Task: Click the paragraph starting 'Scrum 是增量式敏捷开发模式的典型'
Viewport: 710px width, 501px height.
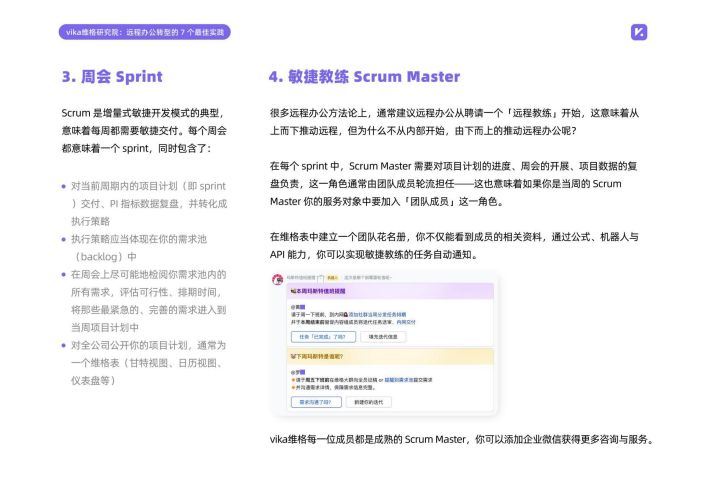Action: 144,130
